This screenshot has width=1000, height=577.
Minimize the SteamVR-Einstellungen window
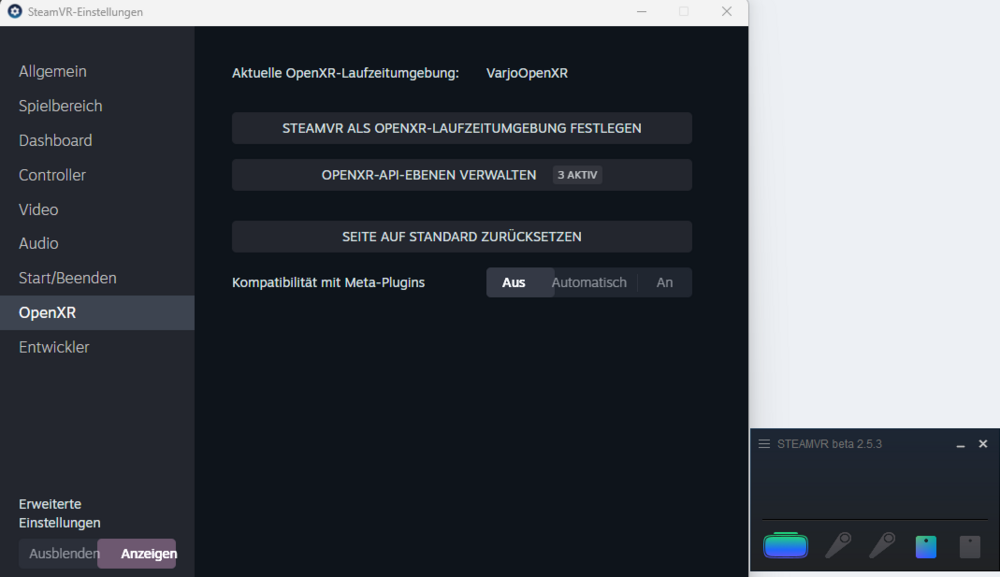click(x=642, y=11)
